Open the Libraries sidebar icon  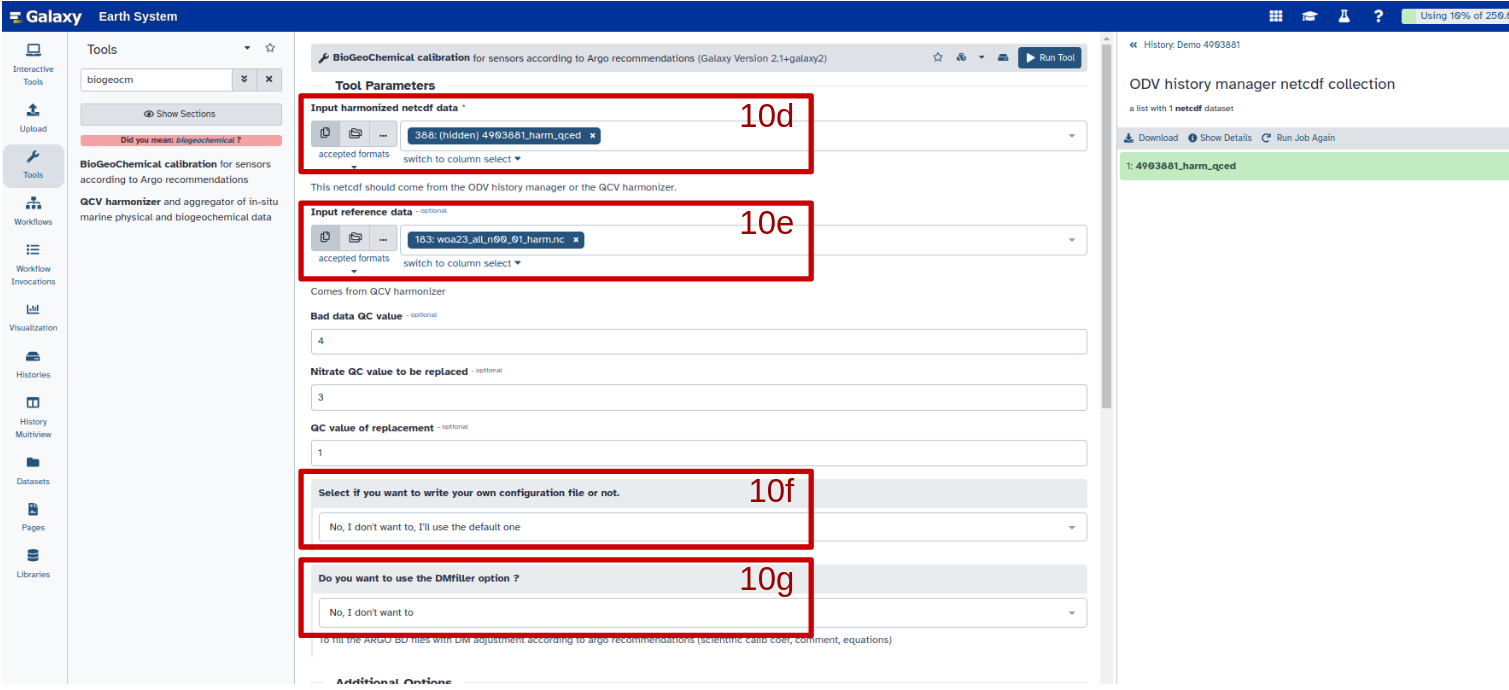33,563
